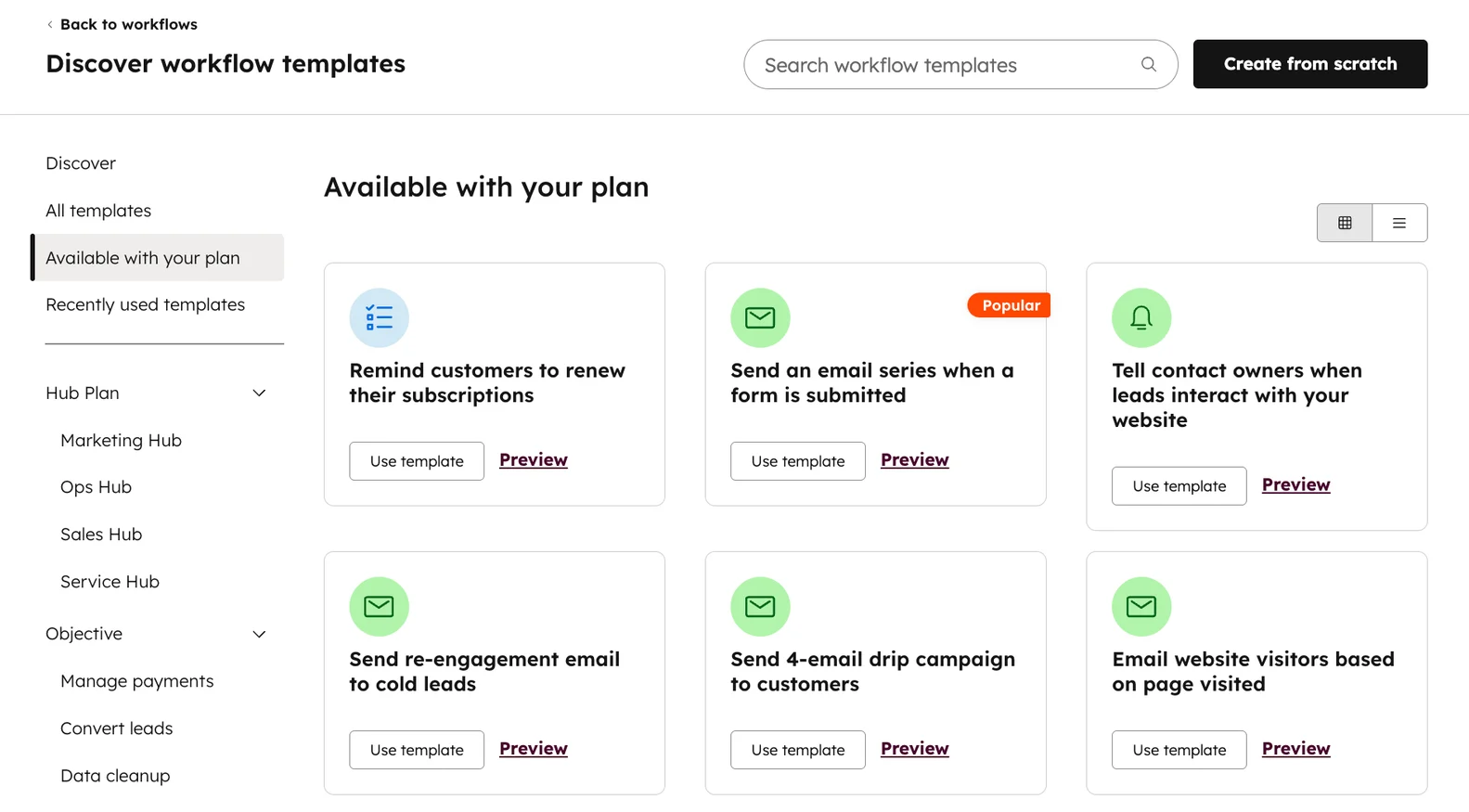
Task: Click the search magnifier icon
Action: [x=1148, y=65]
